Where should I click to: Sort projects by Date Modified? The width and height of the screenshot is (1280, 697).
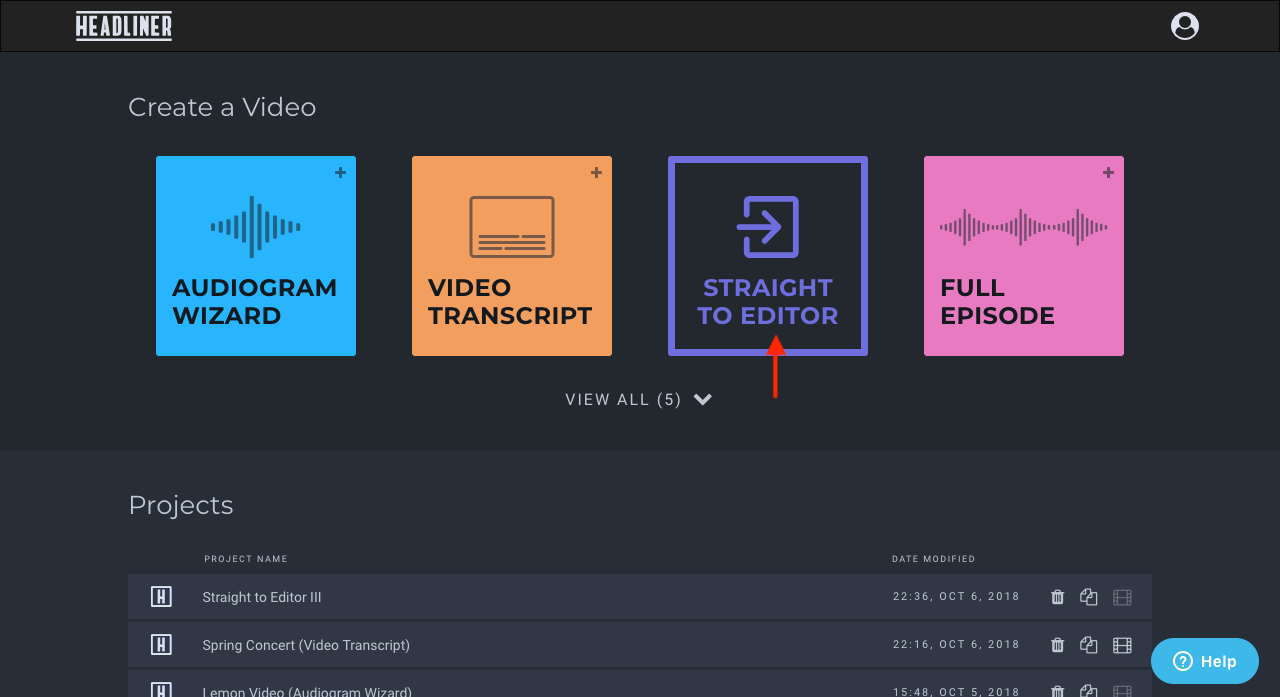tap(933, 559)
